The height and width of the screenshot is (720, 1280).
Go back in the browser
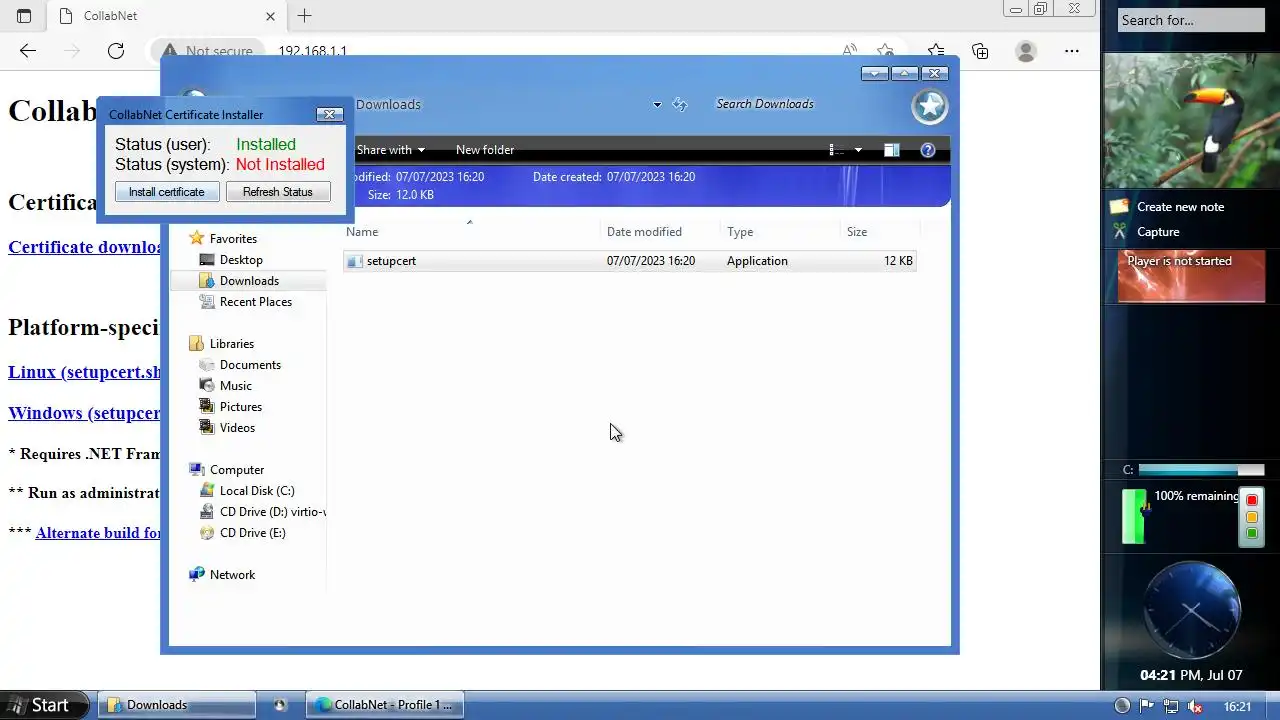click(27, 51)
